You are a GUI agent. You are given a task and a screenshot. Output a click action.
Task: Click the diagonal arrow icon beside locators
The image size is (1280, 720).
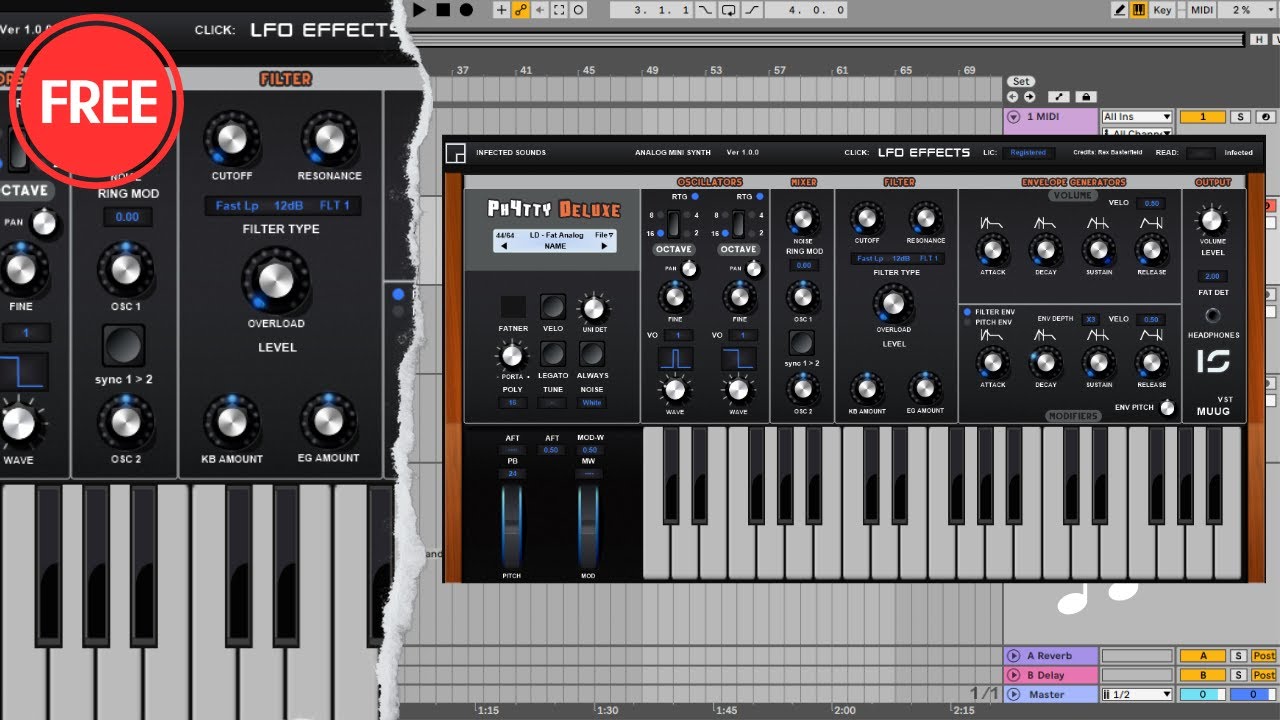coord(1059,97)
